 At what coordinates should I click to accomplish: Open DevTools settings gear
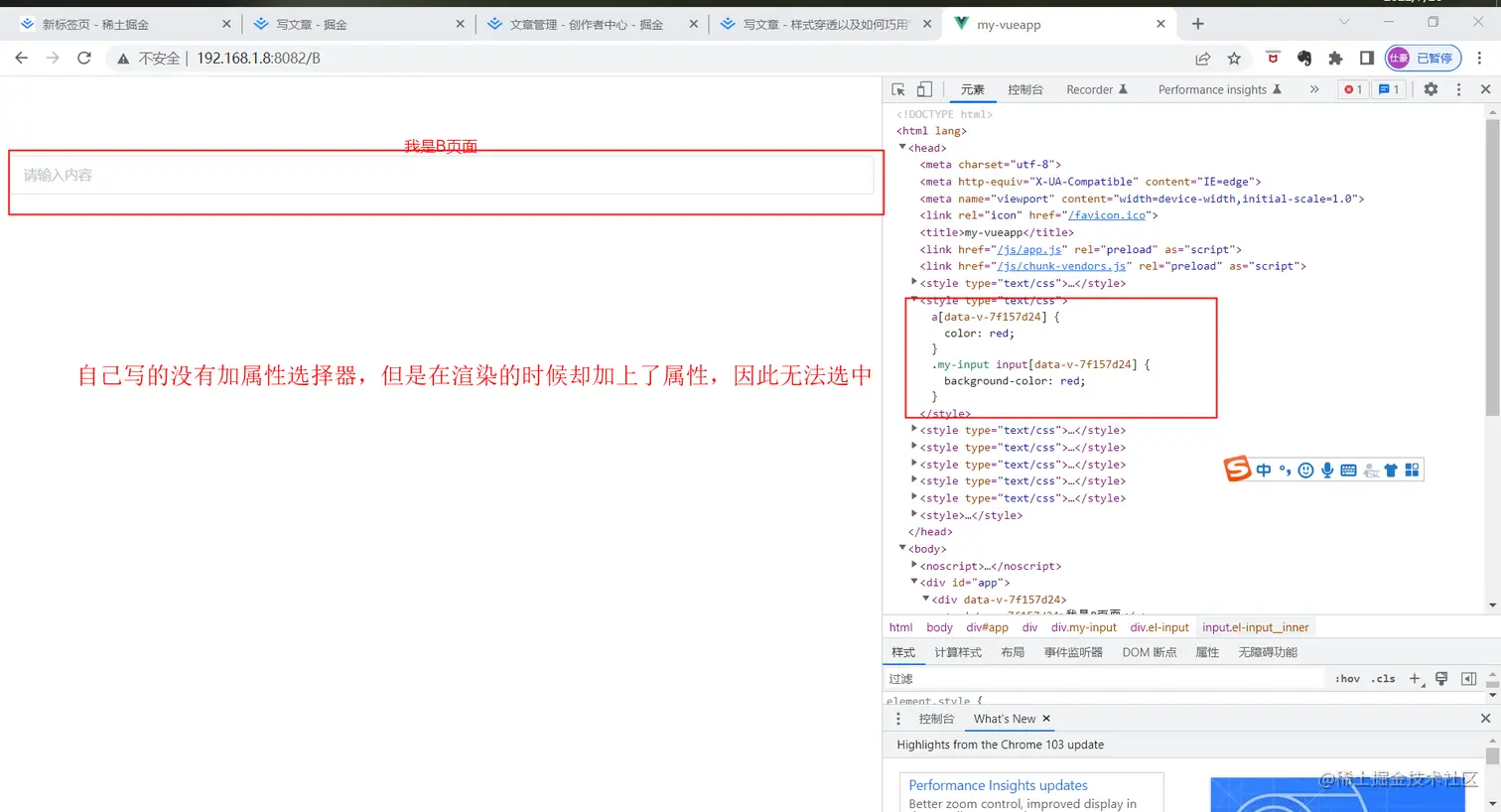click(1431, 89)
